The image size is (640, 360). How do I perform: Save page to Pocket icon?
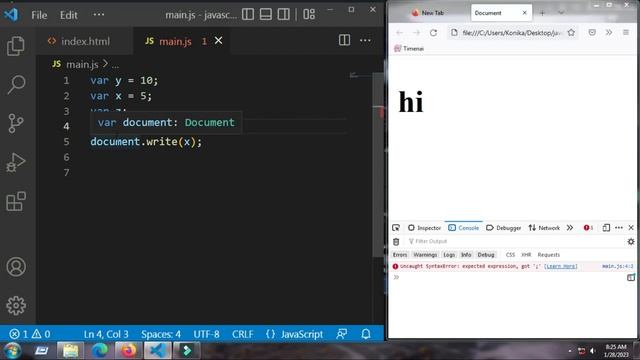coord(592,33)
